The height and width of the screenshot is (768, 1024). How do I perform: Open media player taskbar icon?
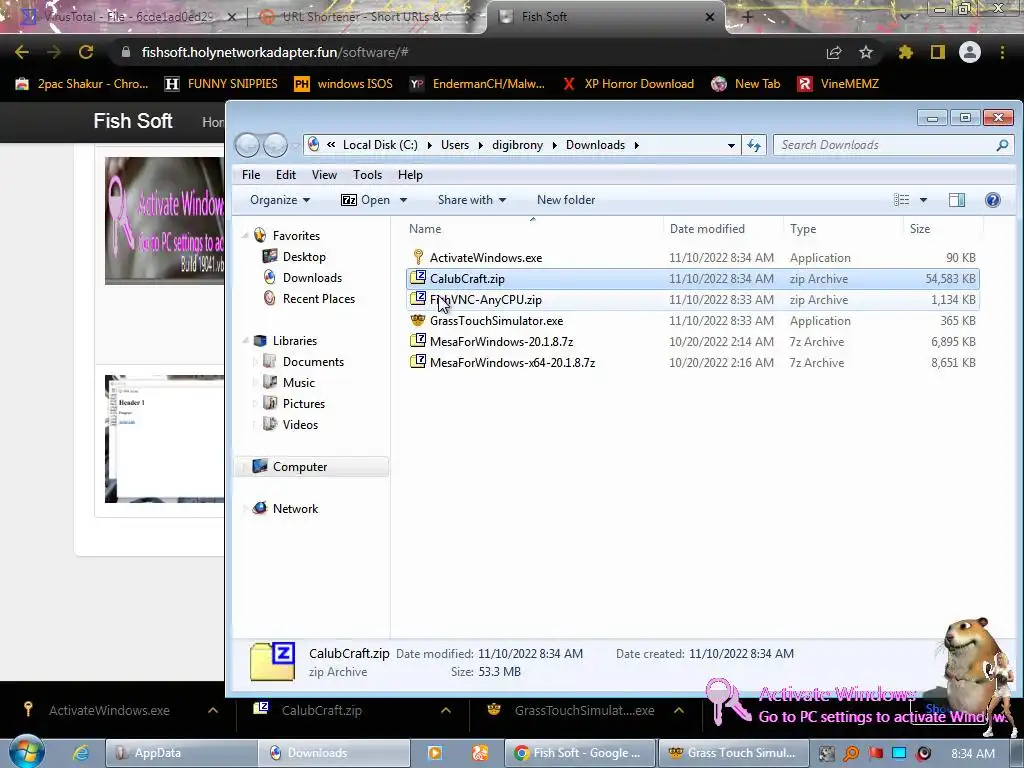[434, 753]
